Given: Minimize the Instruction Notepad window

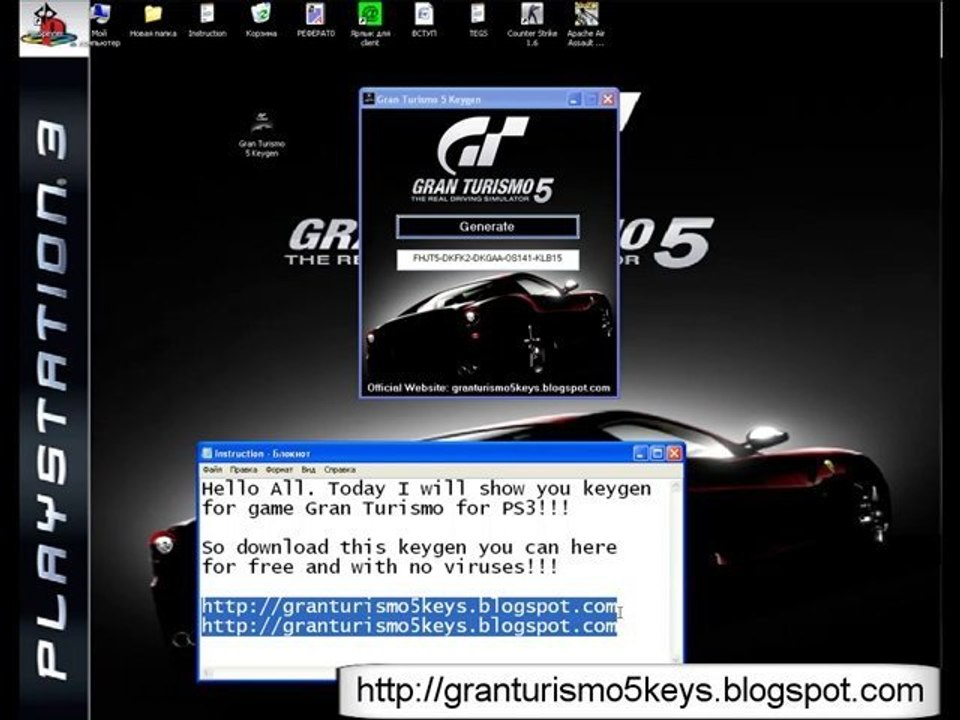Looking at the screenshot, I should 640,453.
